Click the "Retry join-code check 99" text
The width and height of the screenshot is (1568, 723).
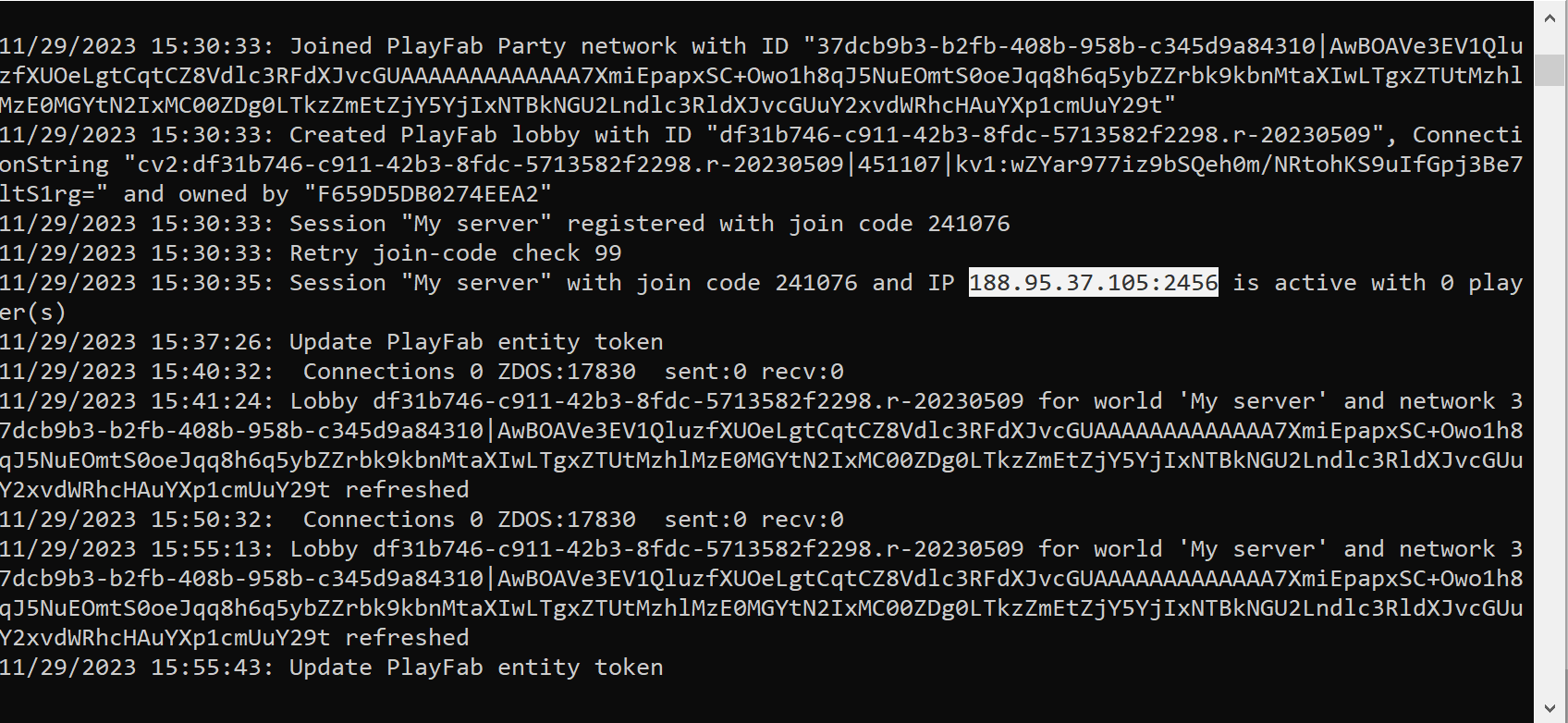pos(455,253)
